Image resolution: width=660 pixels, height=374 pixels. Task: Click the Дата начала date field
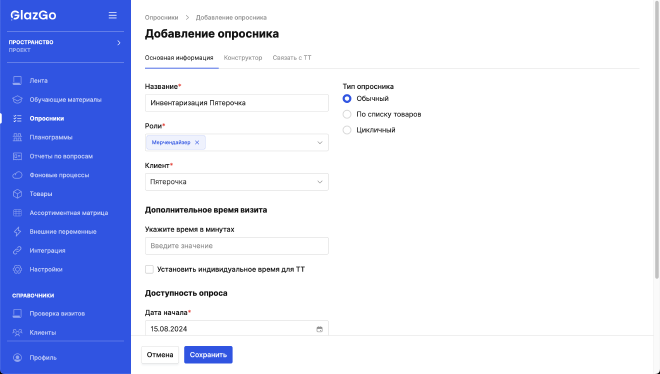pyautogui.click(x=237, y=329)
